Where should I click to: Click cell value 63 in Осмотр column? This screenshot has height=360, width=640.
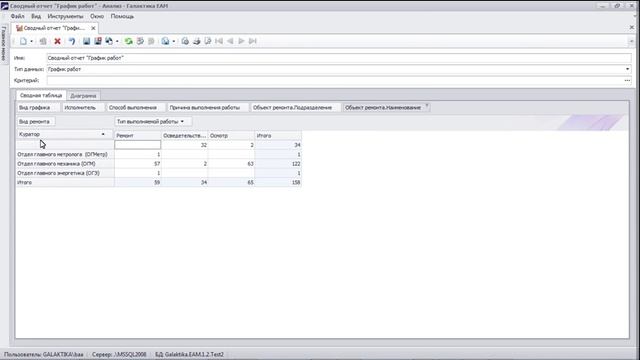click(x=231, y=164)
